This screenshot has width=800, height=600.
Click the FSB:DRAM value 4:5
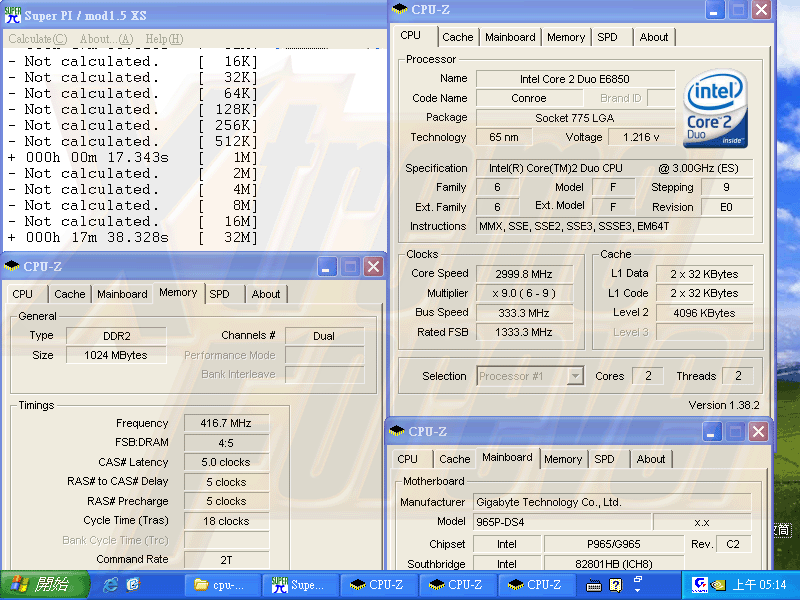(x=226, y=443)
